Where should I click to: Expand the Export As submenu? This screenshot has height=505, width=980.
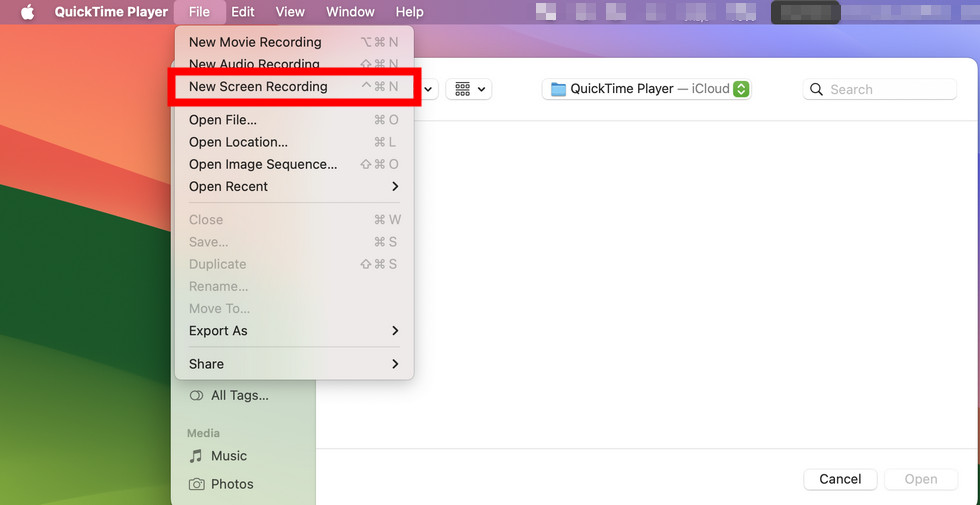coord(294,331)
